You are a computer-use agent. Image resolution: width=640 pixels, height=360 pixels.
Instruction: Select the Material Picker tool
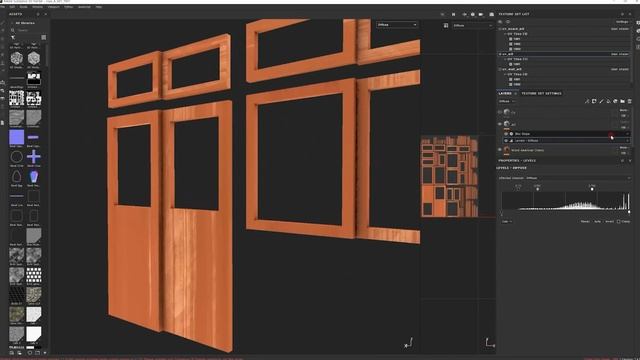[3, 71]
